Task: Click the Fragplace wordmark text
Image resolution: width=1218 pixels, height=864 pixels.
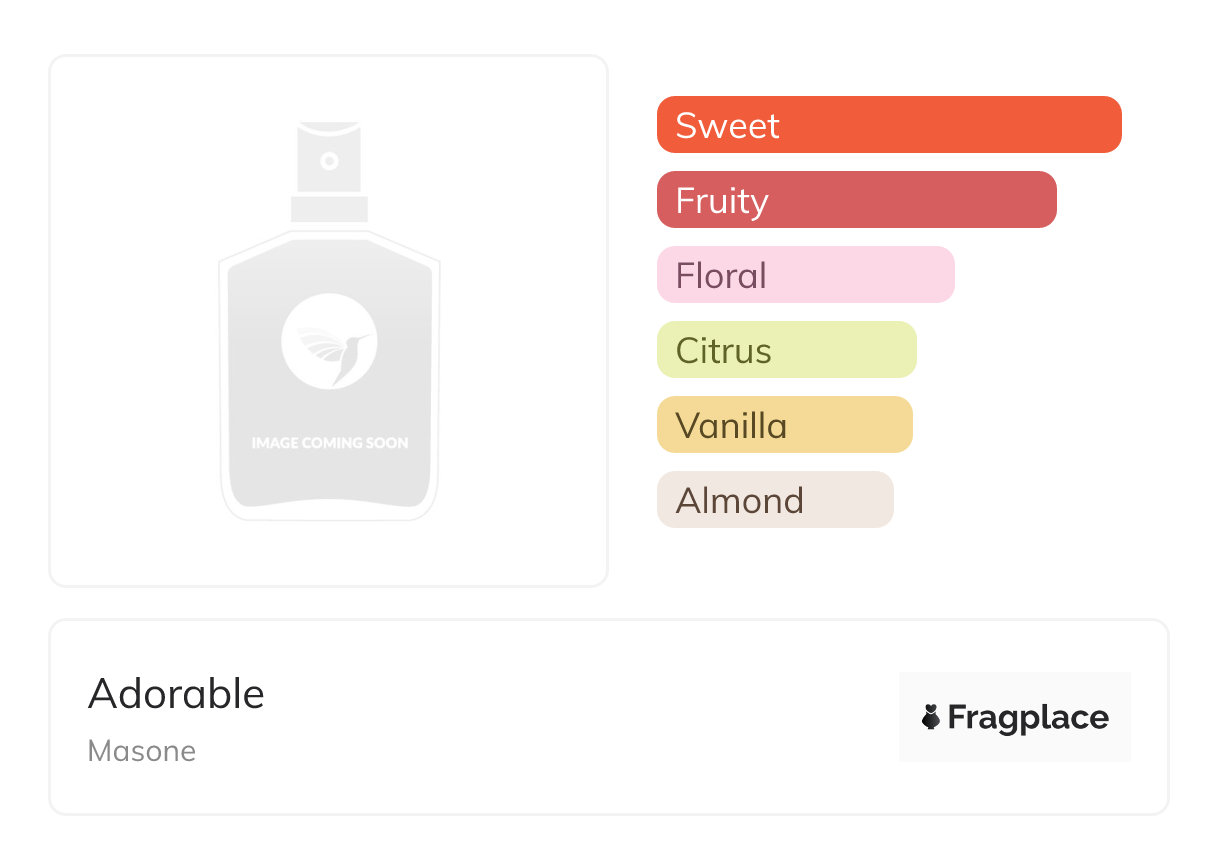Action: pos(1028,717)
